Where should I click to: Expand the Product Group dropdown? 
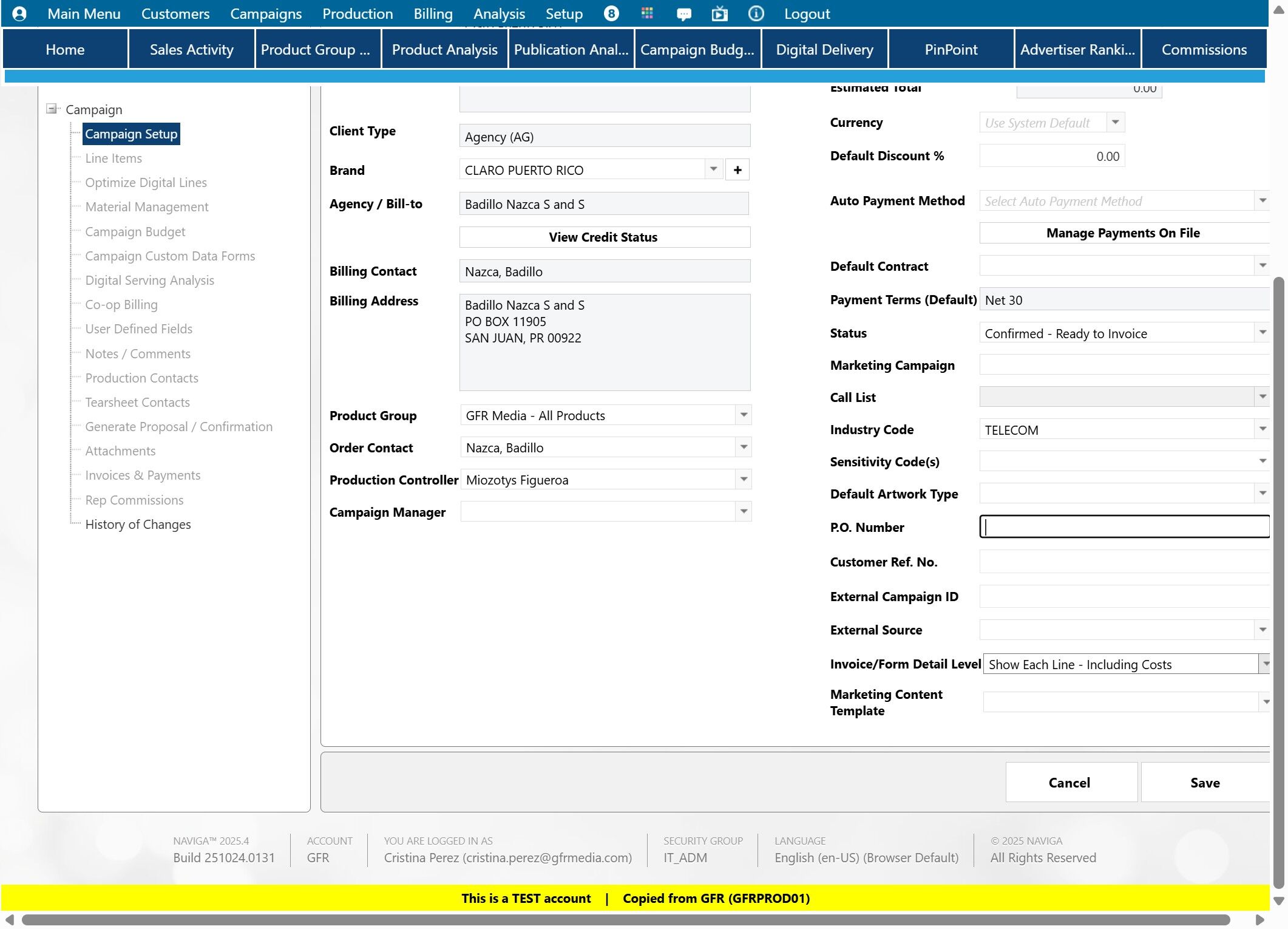744,415
